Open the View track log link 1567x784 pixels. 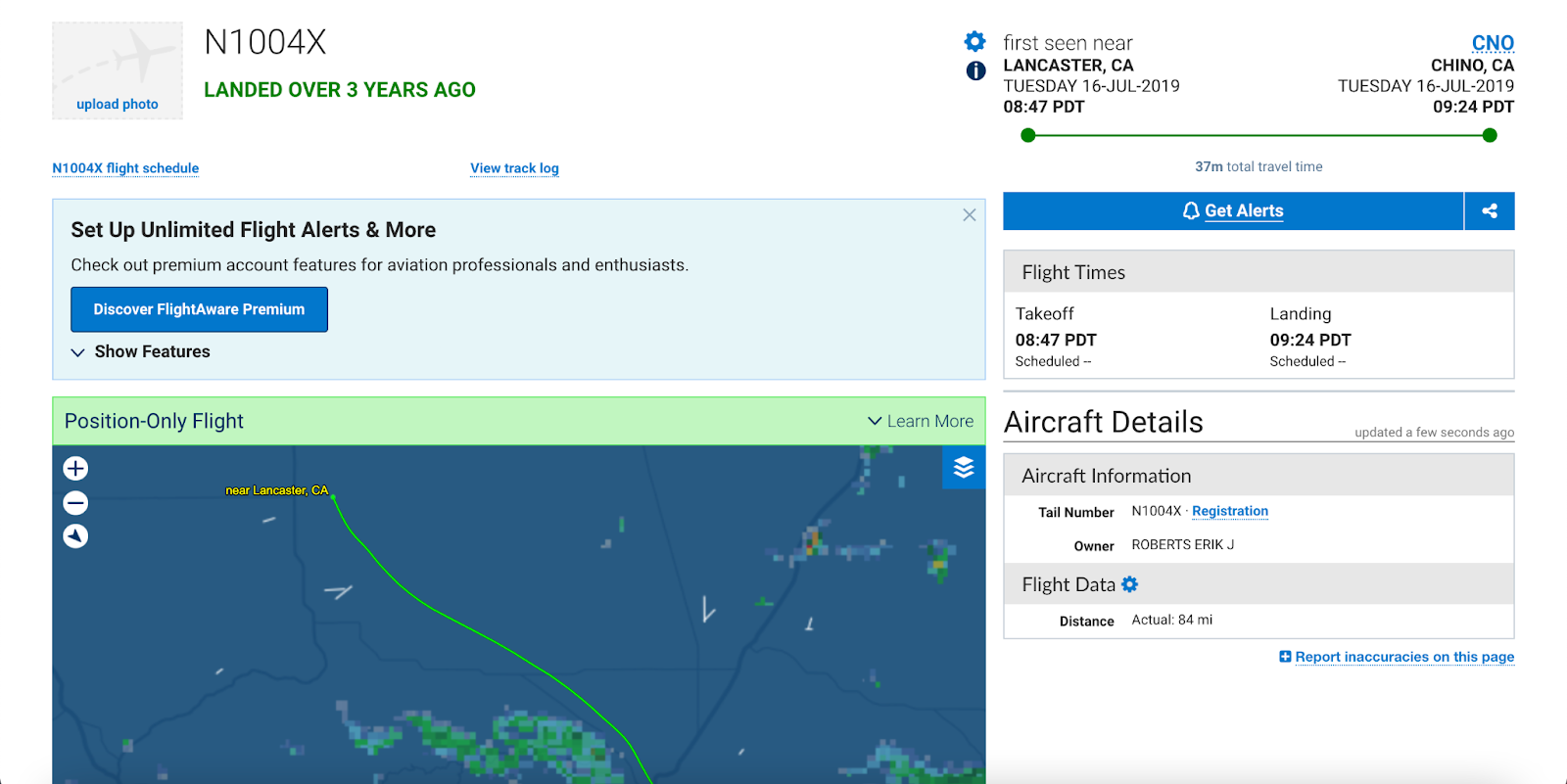(x=514, y=168)
